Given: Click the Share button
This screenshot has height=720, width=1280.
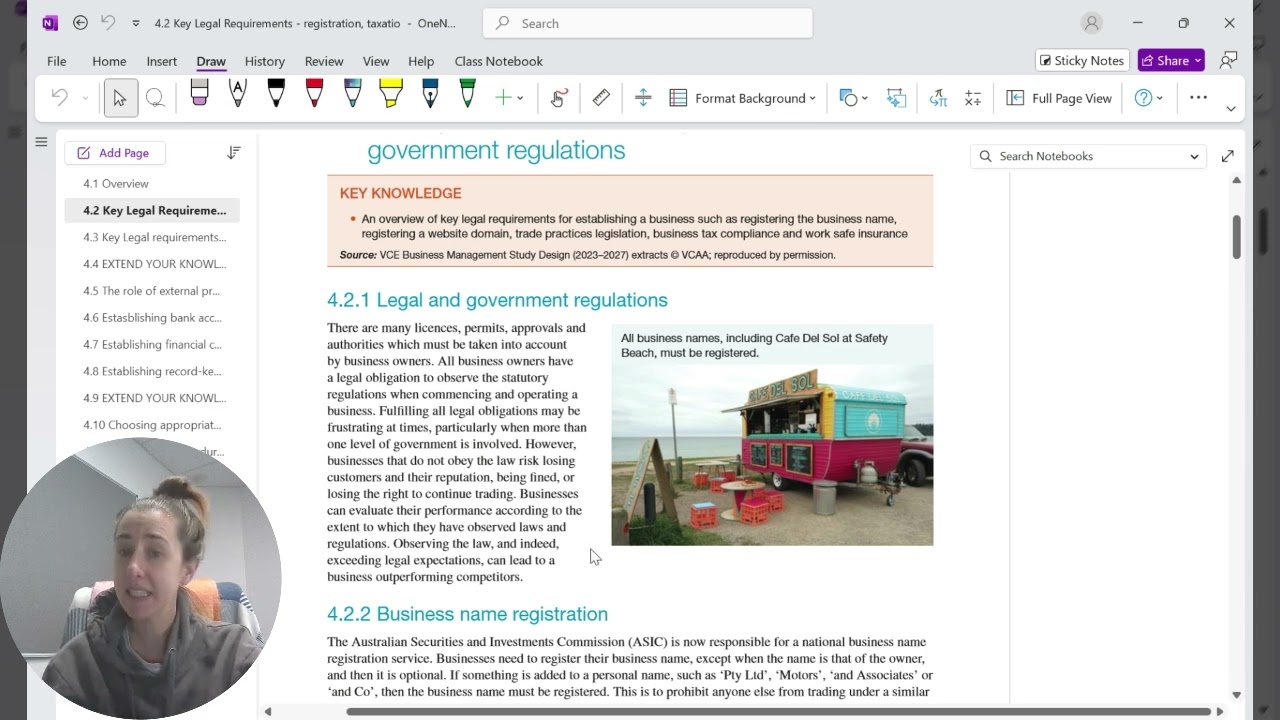Looking at the screenshot, I should [x=1171, y=60].
